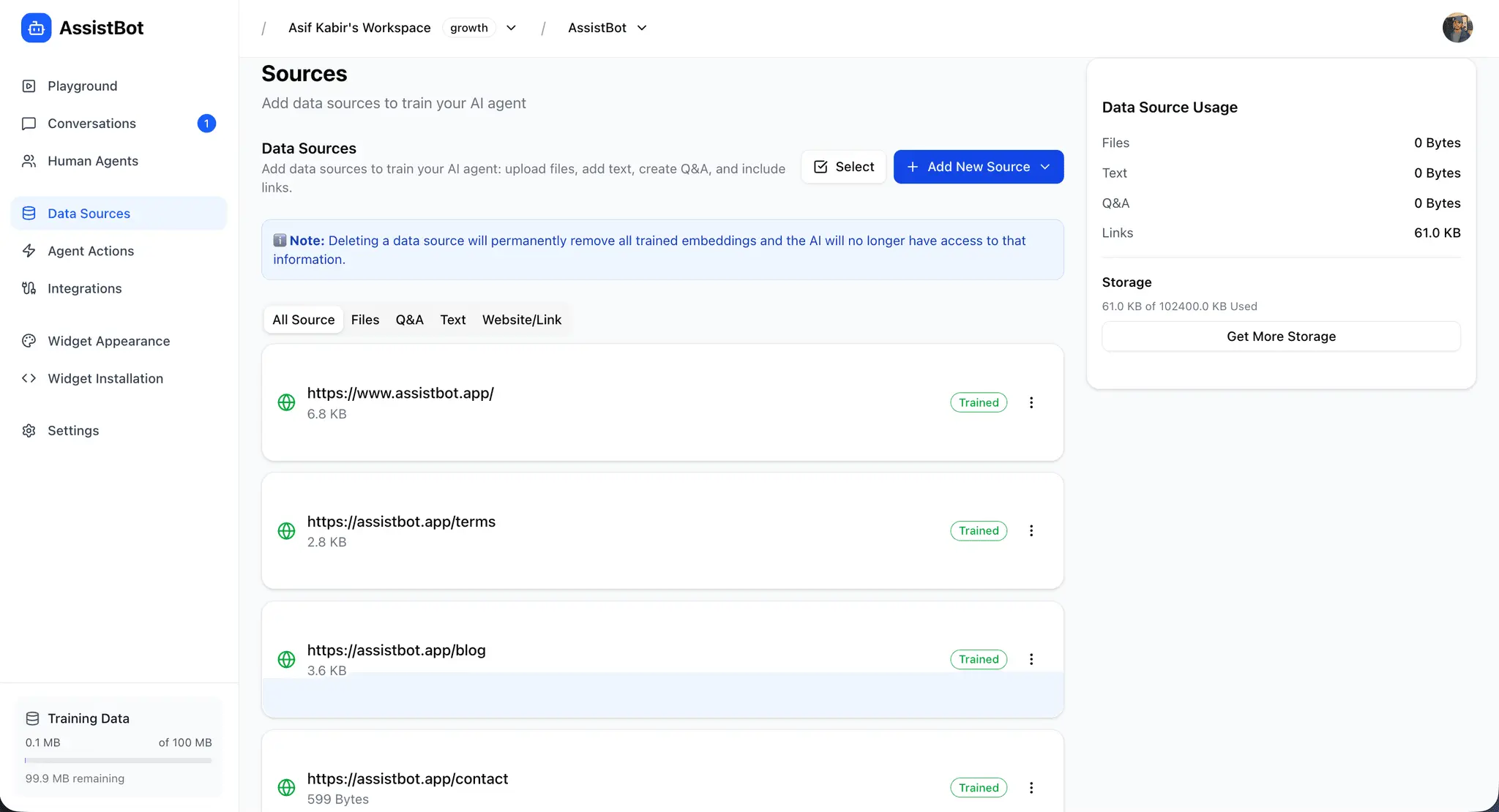
Task: Click the 99.9 MB remaining text
Action: click(x=75, y=778)
